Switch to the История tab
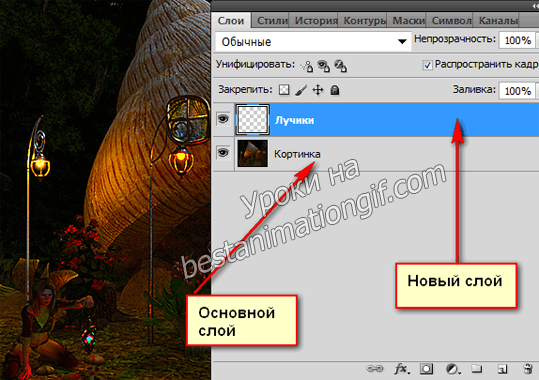The width and height of the screenshot is (539, 380). [316, 21]
